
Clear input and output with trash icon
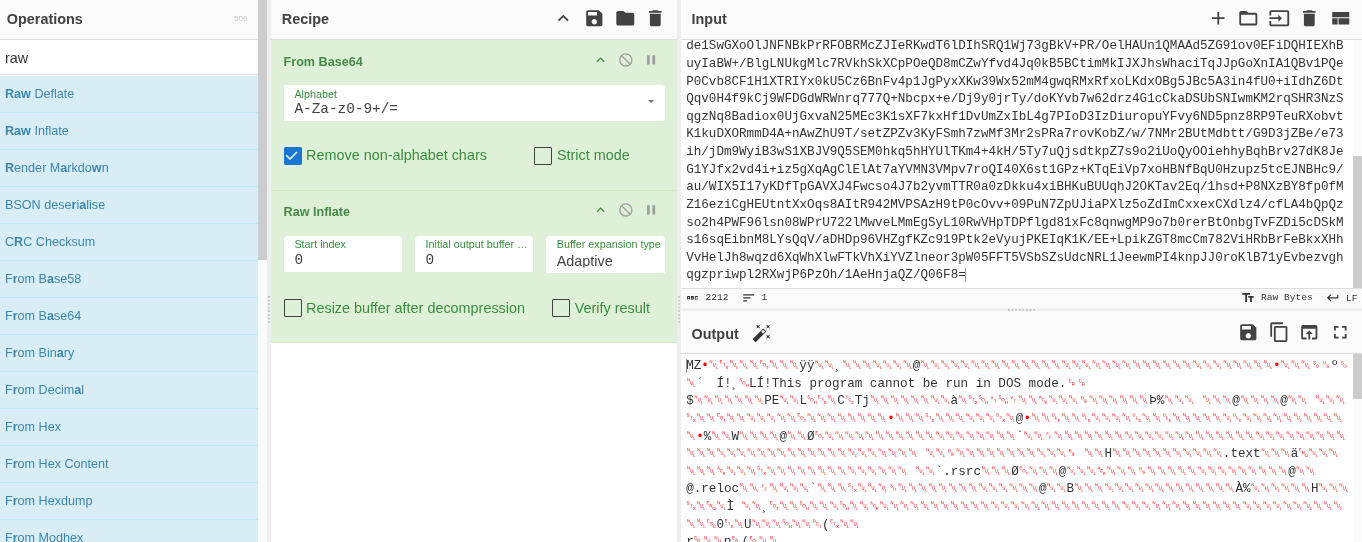(x=1309, y=18)
